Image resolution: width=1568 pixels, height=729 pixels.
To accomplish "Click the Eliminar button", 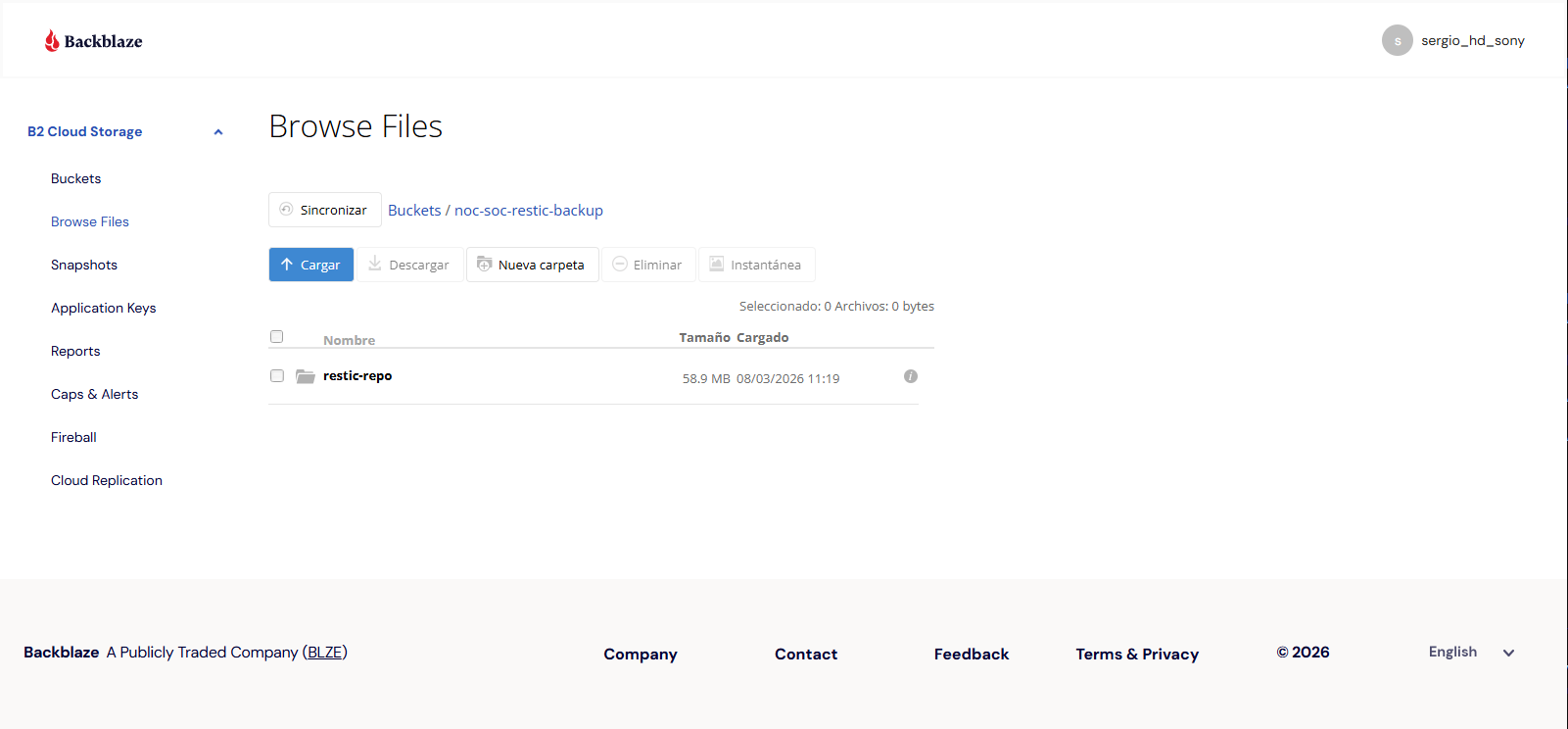I will (x=648, y=265).
